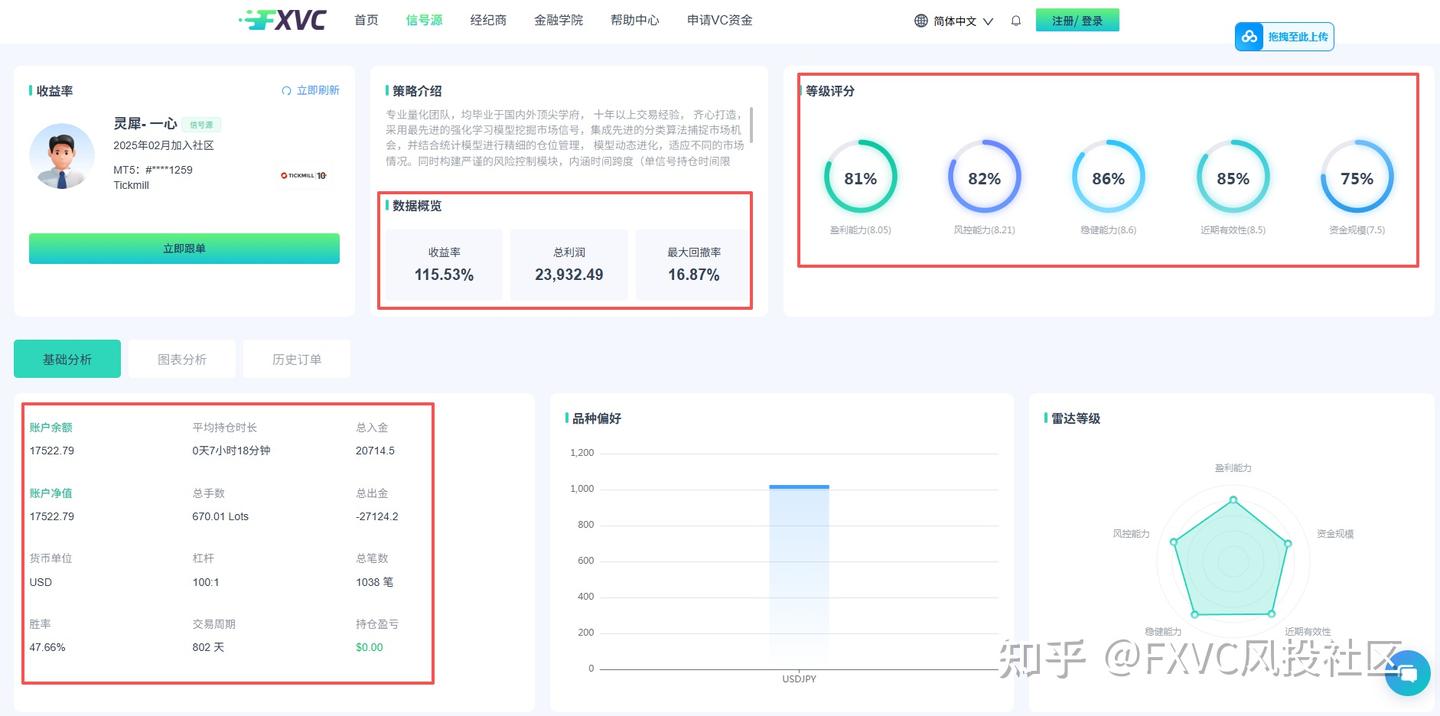Click the Tickmill broker logo
This screenshot has width=1440, height=716.
(304, 175)
